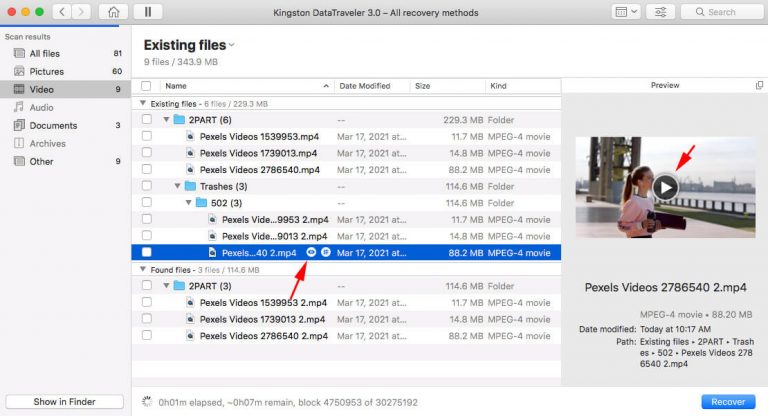This screenshot has width=768, height=416.
Task: Check the selected Pexels...40 2.mp4 checkbox
Action: pyautogui.click(x=146, y=252)
